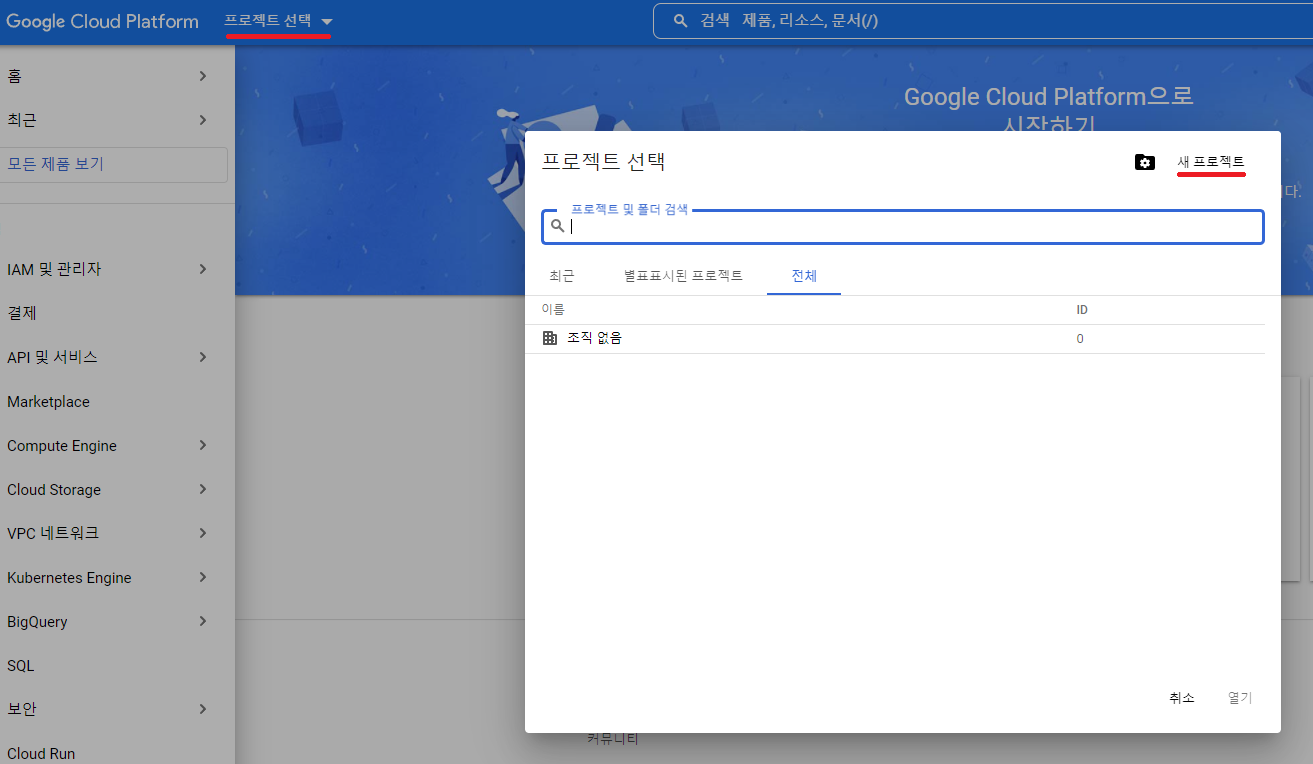Screen dimensions: 1313x764
Task: Click the 열기 button in dialog
Action: [x=1240, y=698]
